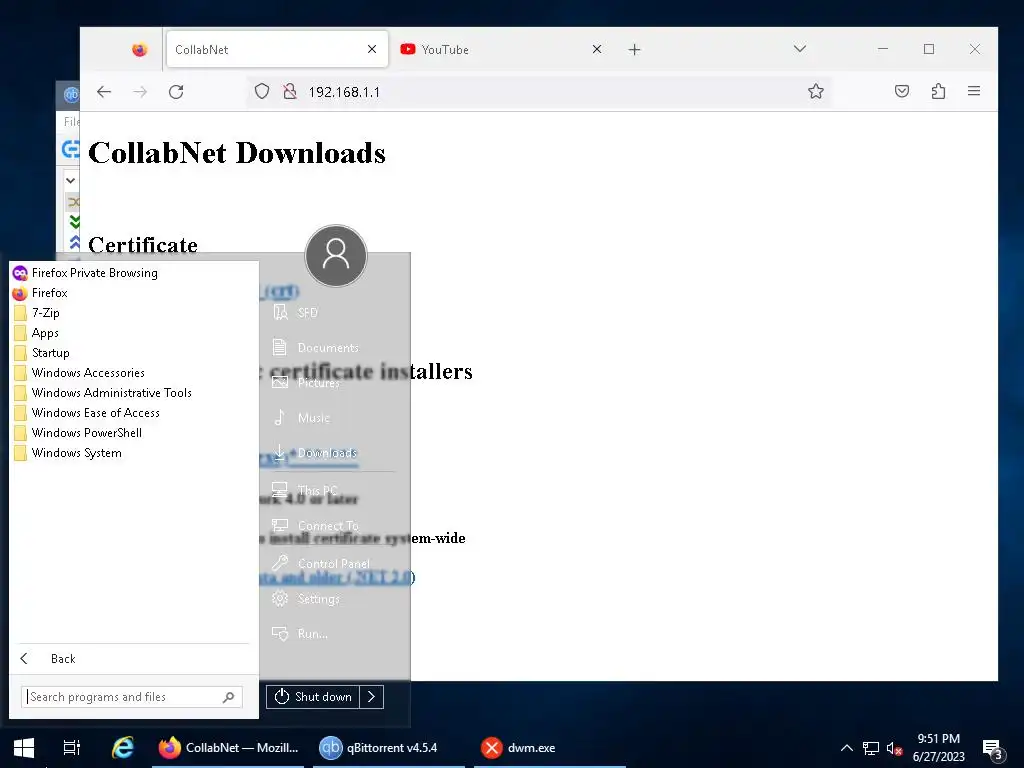This screenshot has width=1024, height=768.
Task: Click the Windows Start button
Action: [x=24, y=748]
